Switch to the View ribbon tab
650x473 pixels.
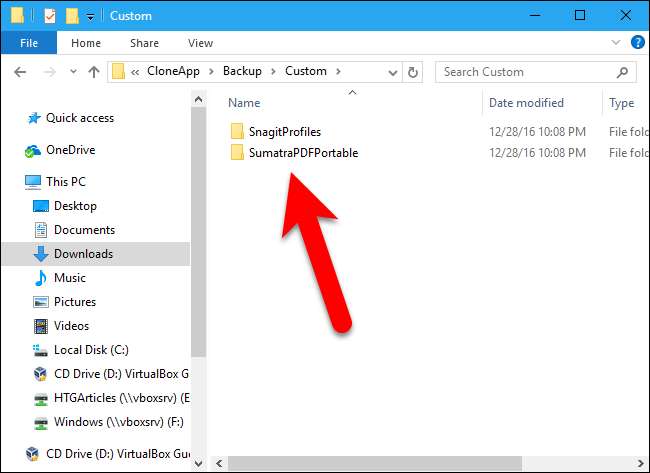pyautogui.click(x=200, y=43)
